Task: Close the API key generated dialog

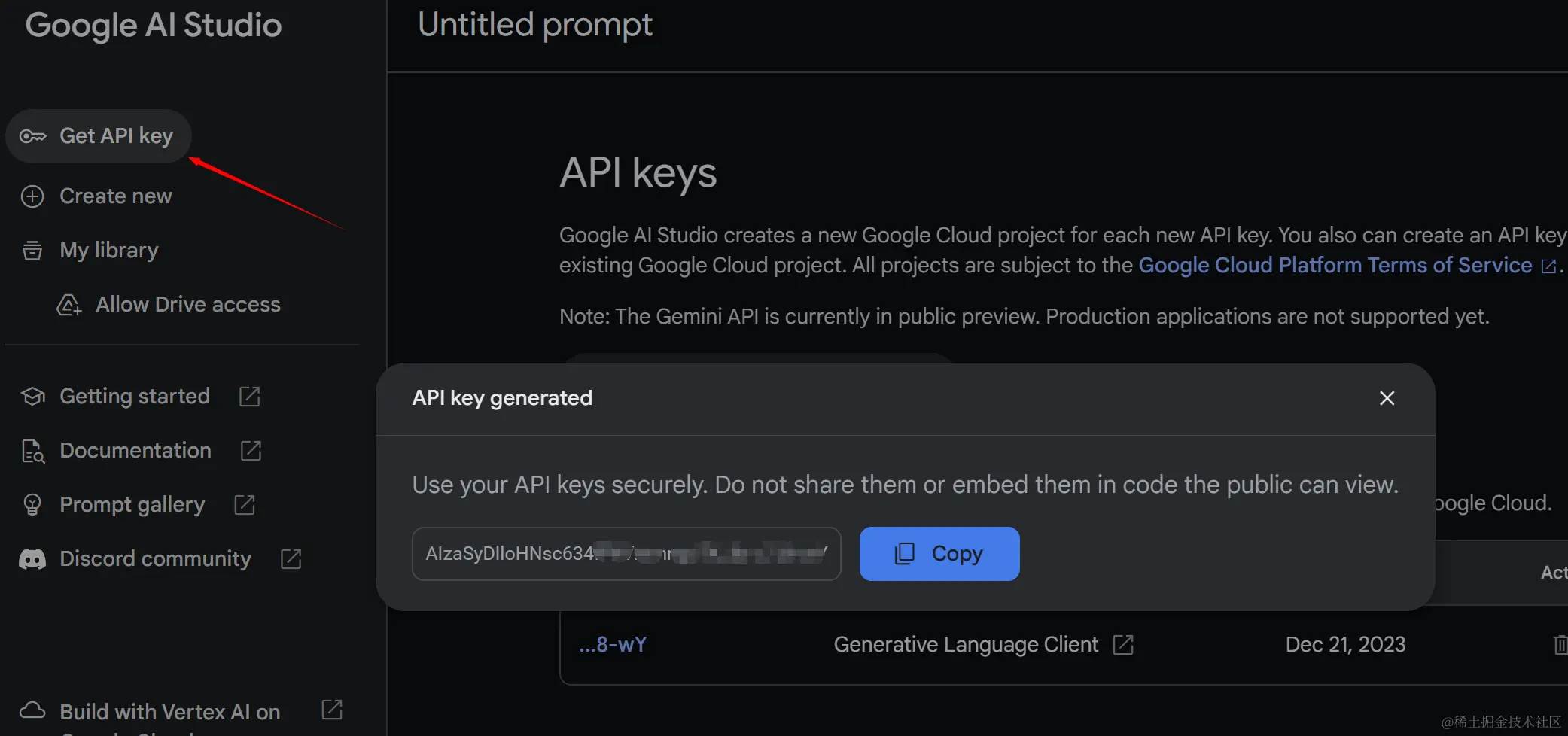Action: point(1387,398)
